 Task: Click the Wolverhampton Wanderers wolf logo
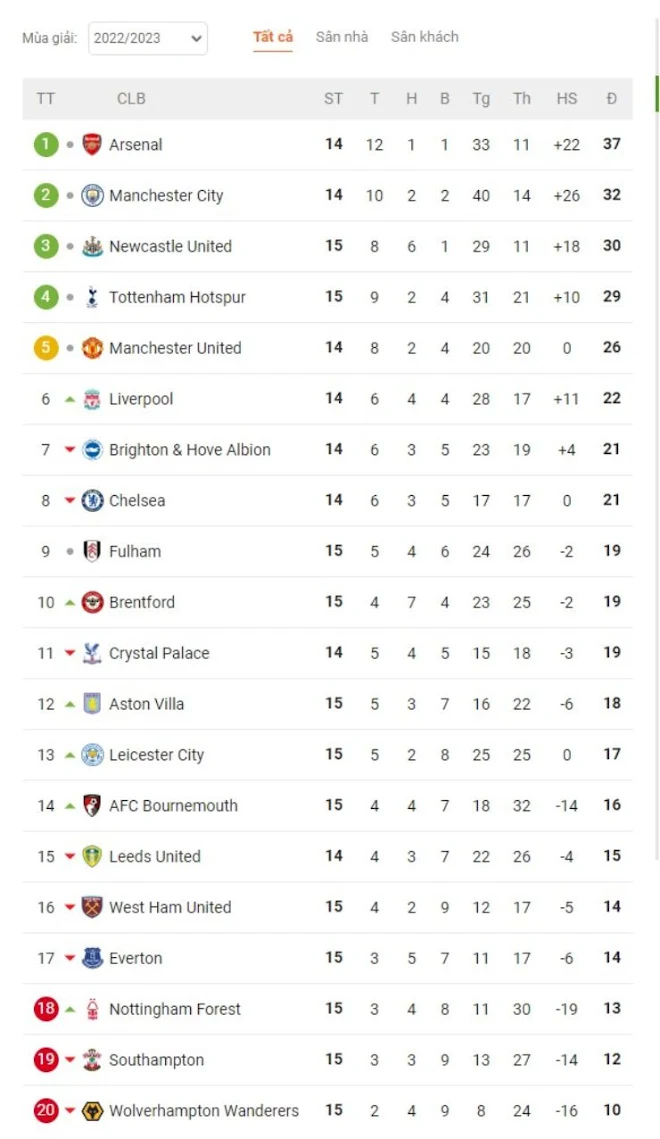coord(92,1111)
